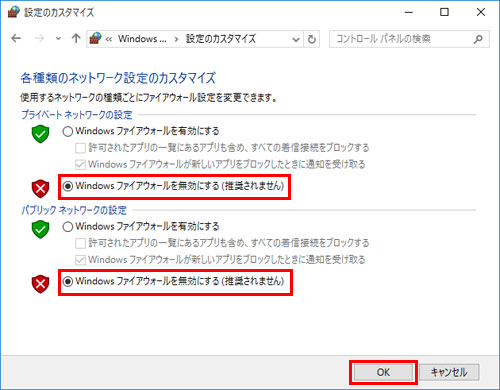The width and height of the screenshot is (500, 390).
Task: Click the double chevron in the address bar
Action: point(109,39)
